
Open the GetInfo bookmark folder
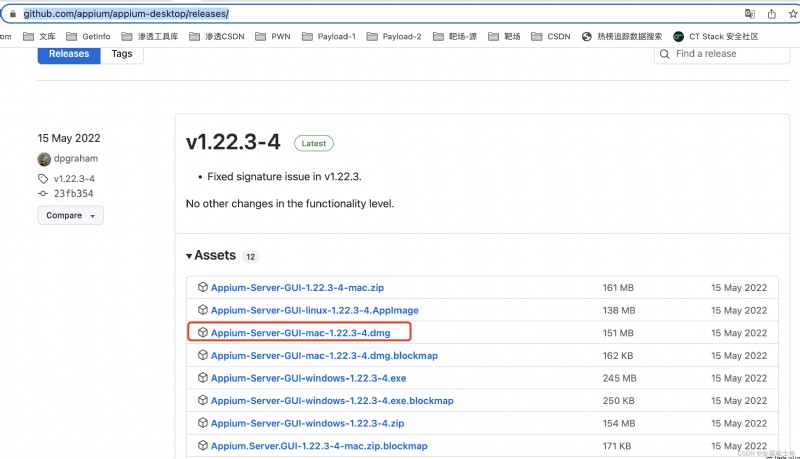tap(88, 36)
